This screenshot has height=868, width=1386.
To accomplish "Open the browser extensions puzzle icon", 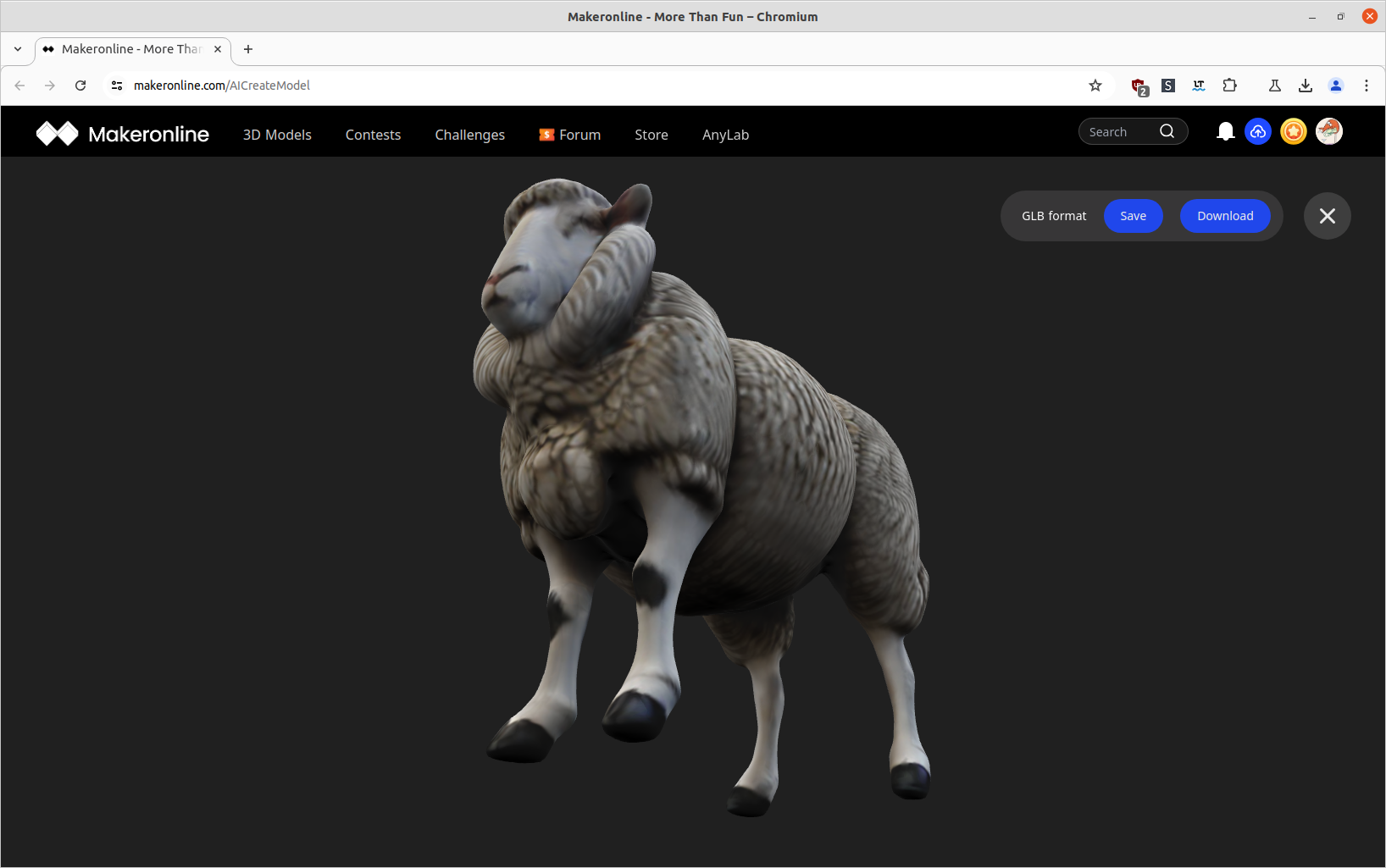I will [x=1229, y=86].
